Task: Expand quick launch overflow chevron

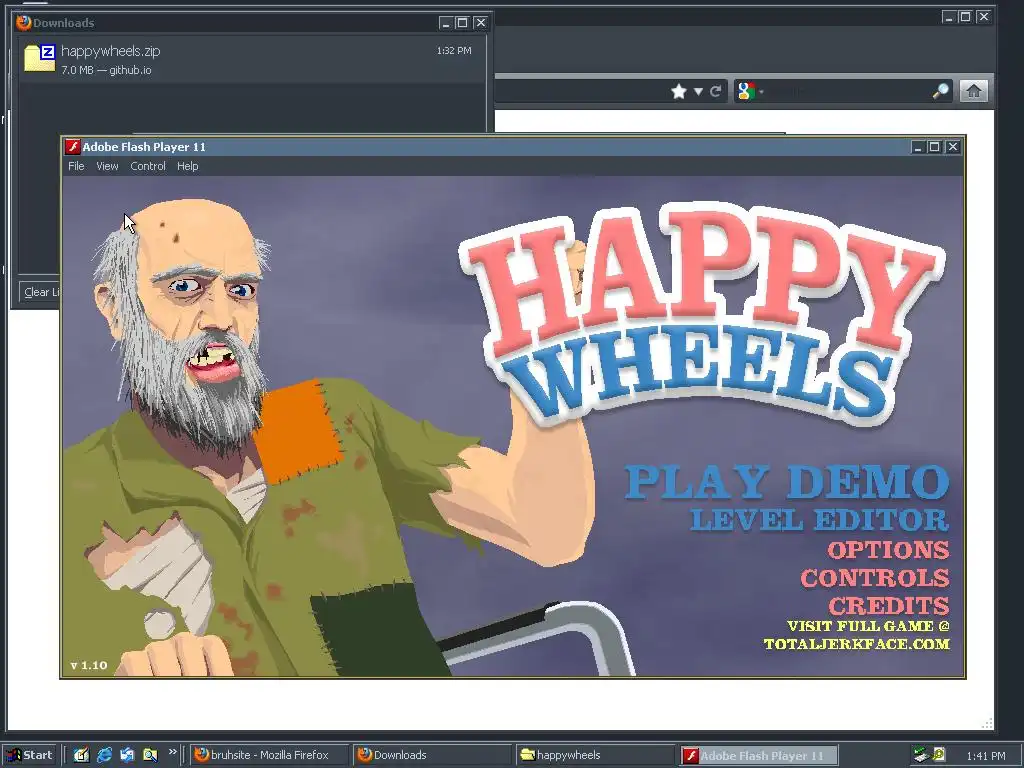Action: (x=172, y=752)
